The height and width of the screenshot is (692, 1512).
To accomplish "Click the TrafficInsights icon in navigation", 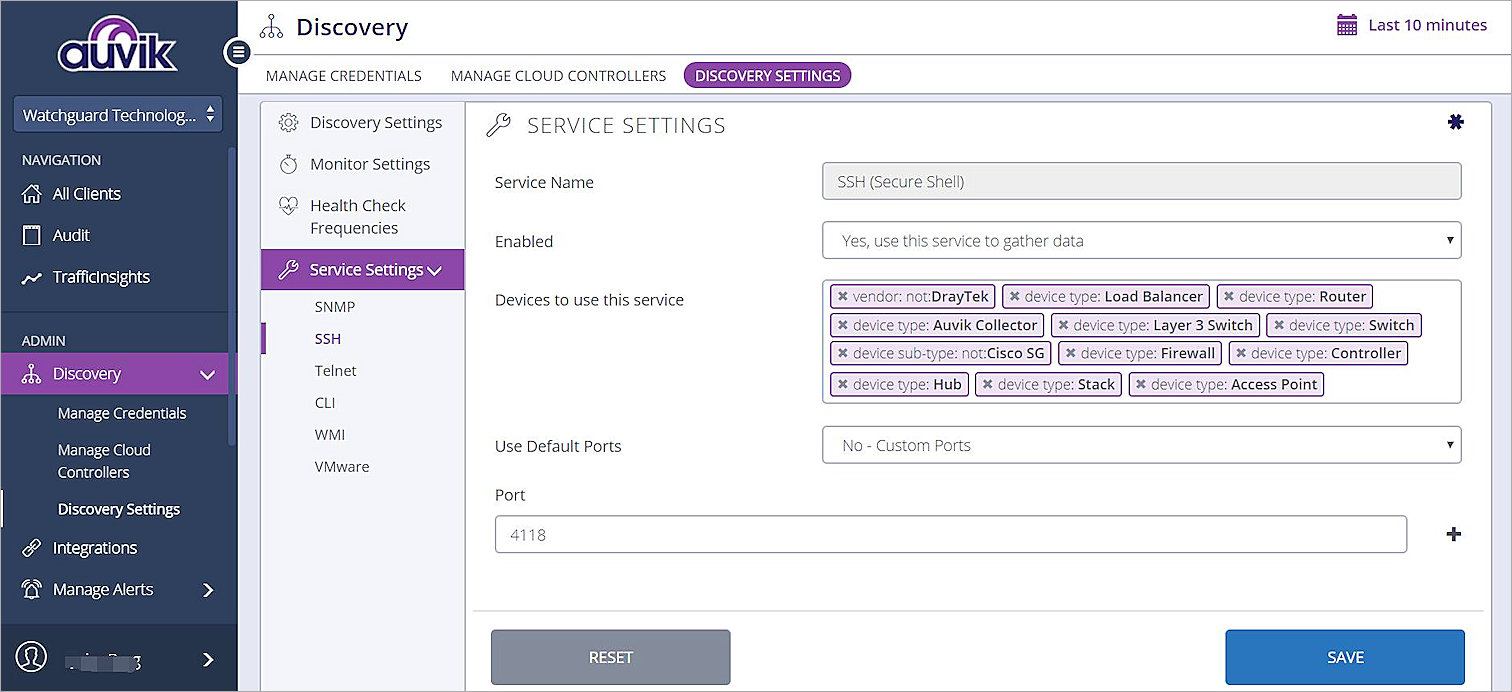I will (30, 277).
